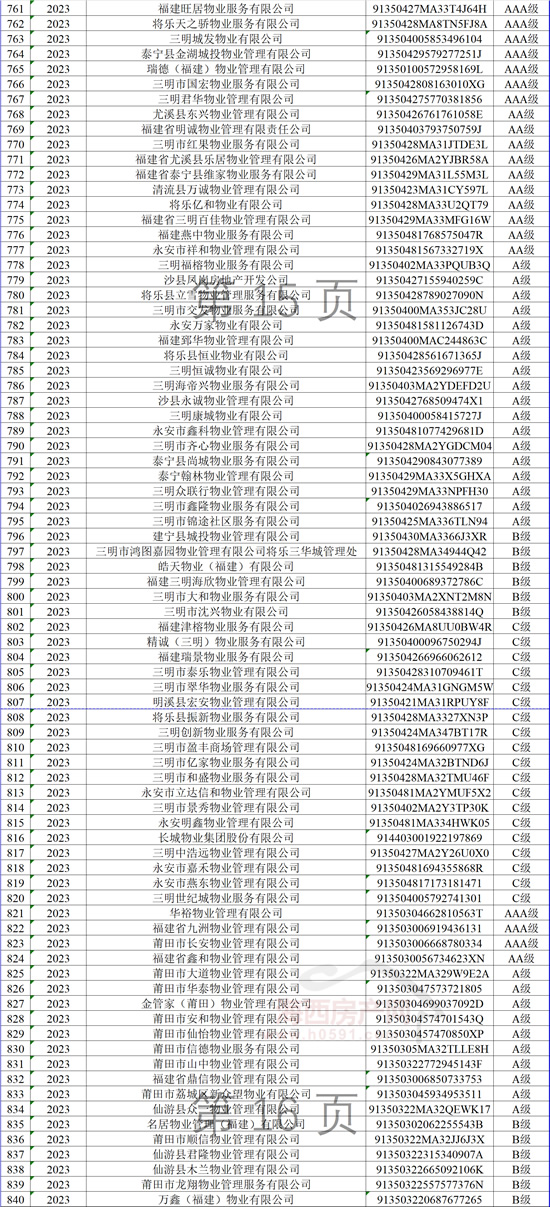Click AAA级 rating in row 821

click(524, 913)
